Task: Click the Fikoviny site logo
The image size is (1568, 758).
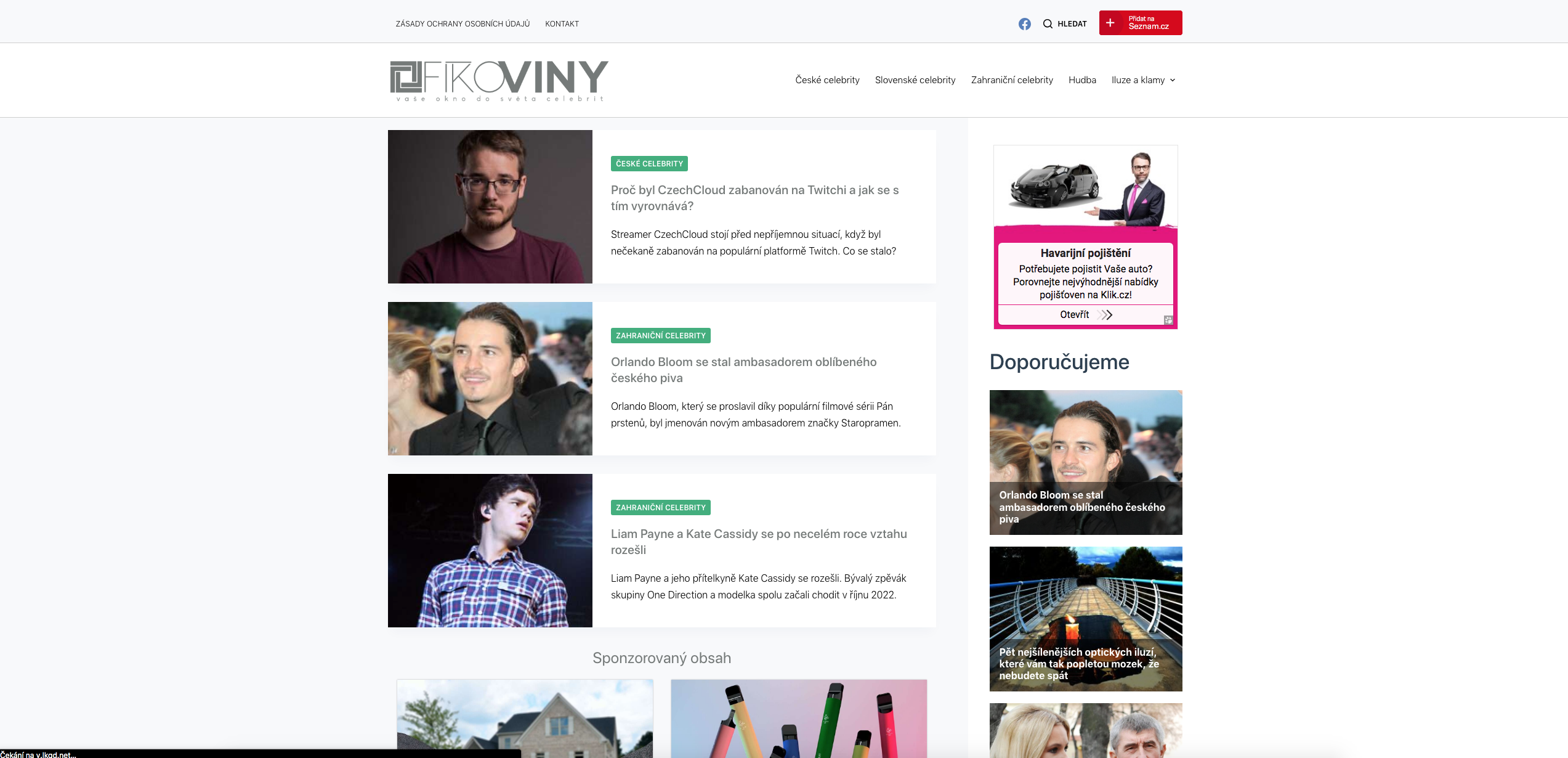Action: click(x=499, y=81)
